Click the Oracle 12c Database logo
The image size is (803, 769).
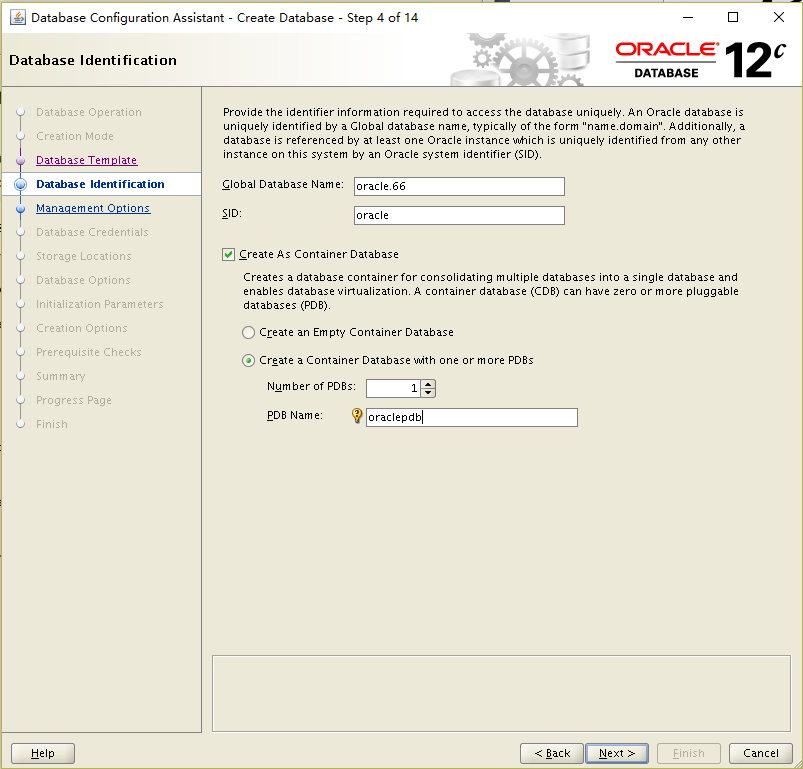[x=700, y=60]
